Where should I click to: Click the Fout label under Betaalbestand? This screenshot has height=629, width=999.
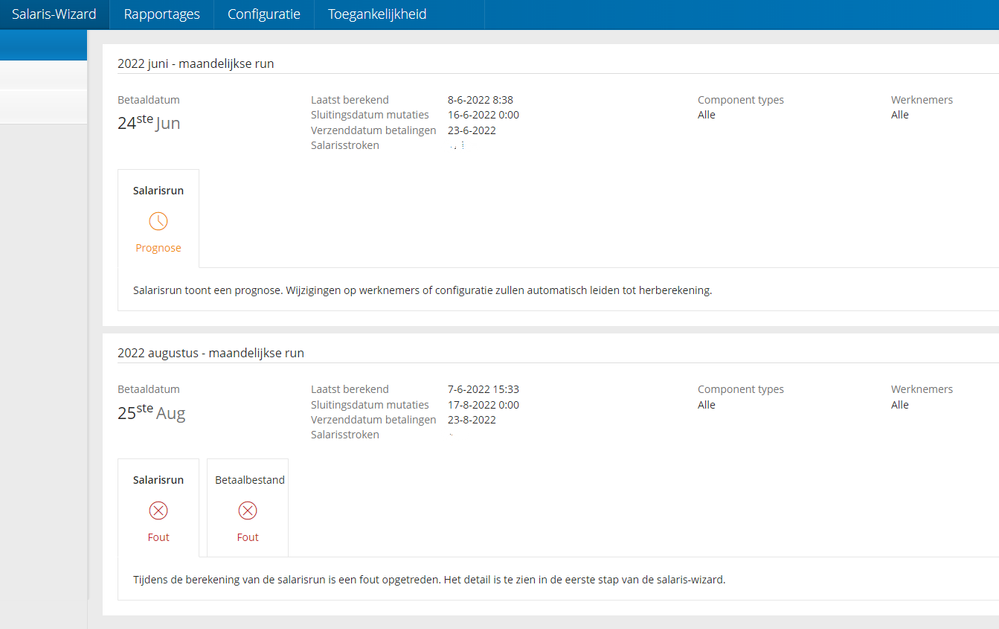point(248,537)
